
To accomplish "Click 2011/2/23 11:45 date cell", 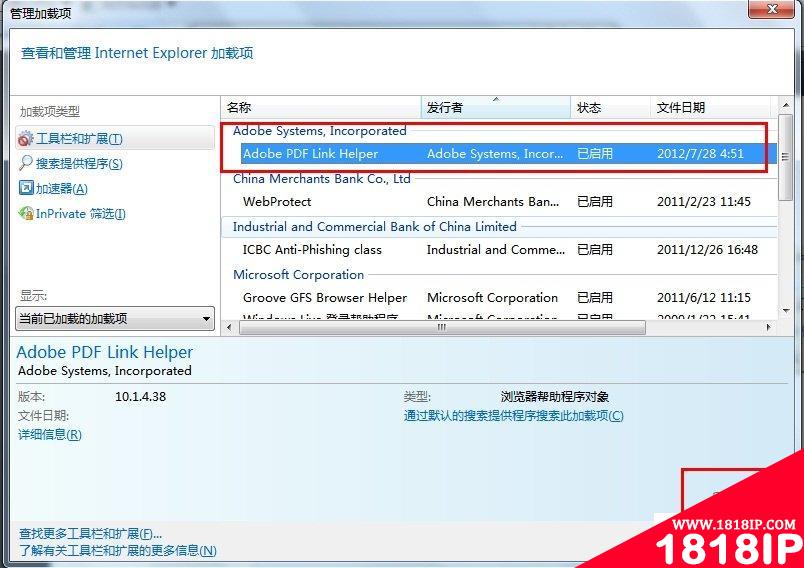I will 704,201.
